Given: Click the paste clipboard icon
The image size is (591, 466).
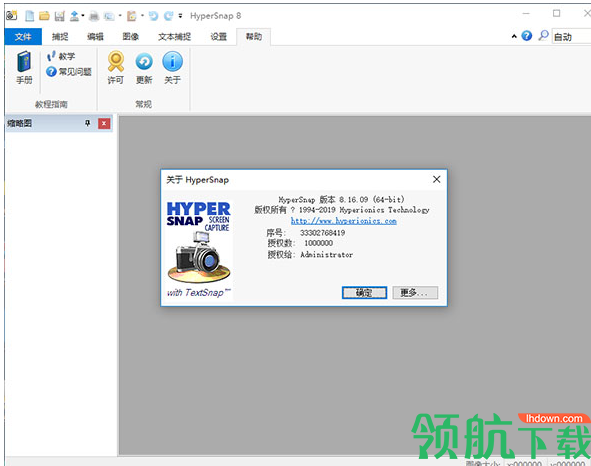Looking at the screenshot, I should click(132, 16).
